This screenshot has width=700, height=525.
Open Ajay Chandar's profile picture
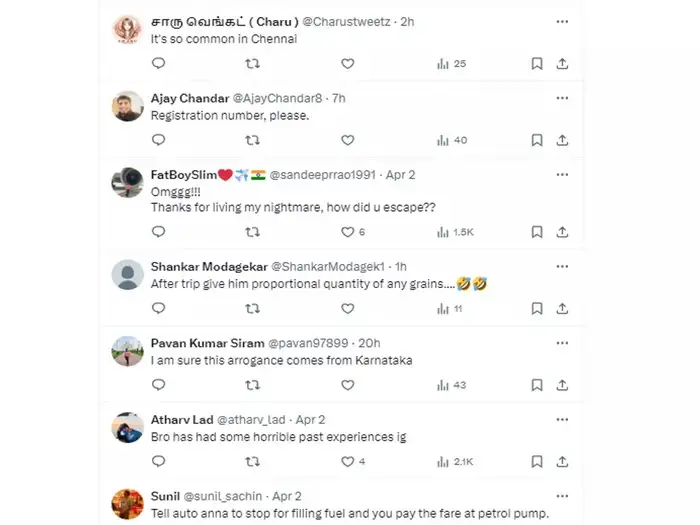[x=128, y=106]
